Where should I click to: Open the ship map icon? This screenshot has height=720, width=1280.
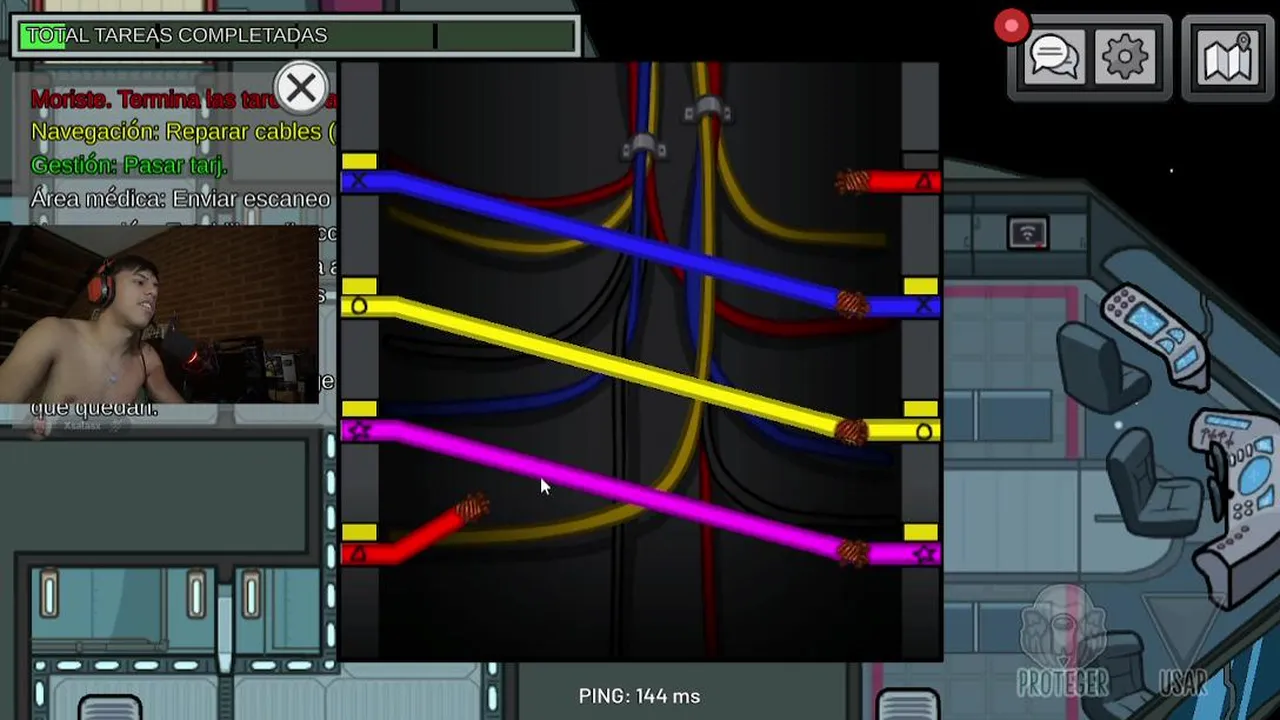(1228, 58)
